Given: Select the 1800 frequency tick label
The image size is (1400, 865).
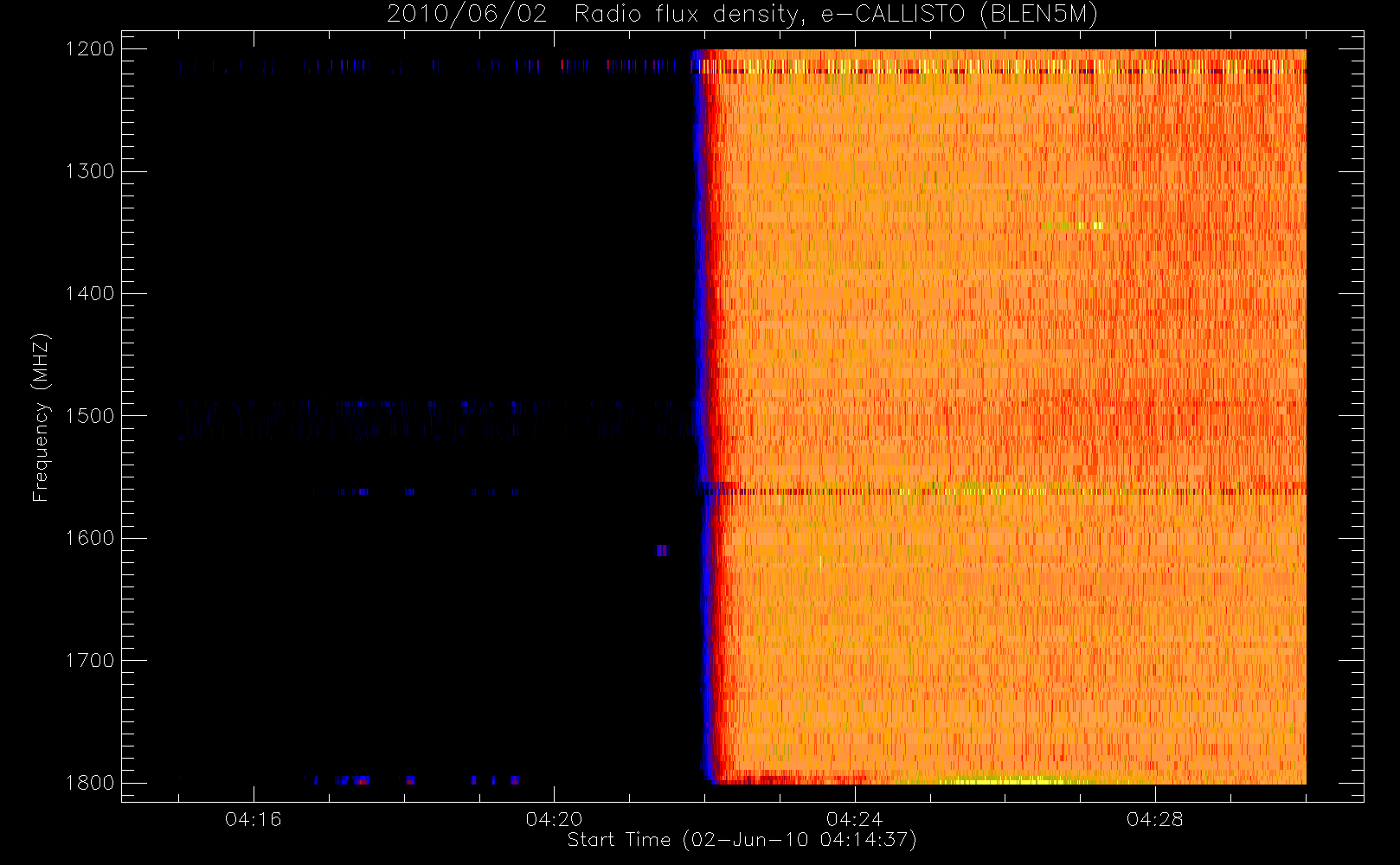Looking at the screenshot, I should (x=90, y=783).
